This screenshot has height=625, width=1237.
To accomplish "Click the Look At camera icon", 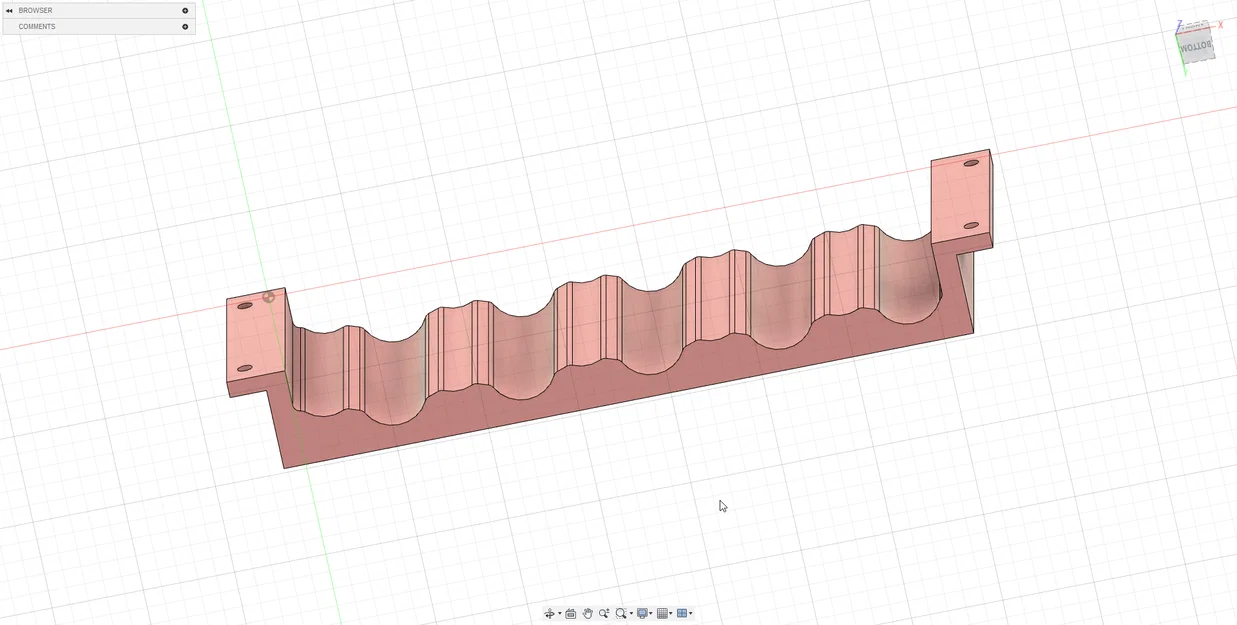I will (571, 613).
